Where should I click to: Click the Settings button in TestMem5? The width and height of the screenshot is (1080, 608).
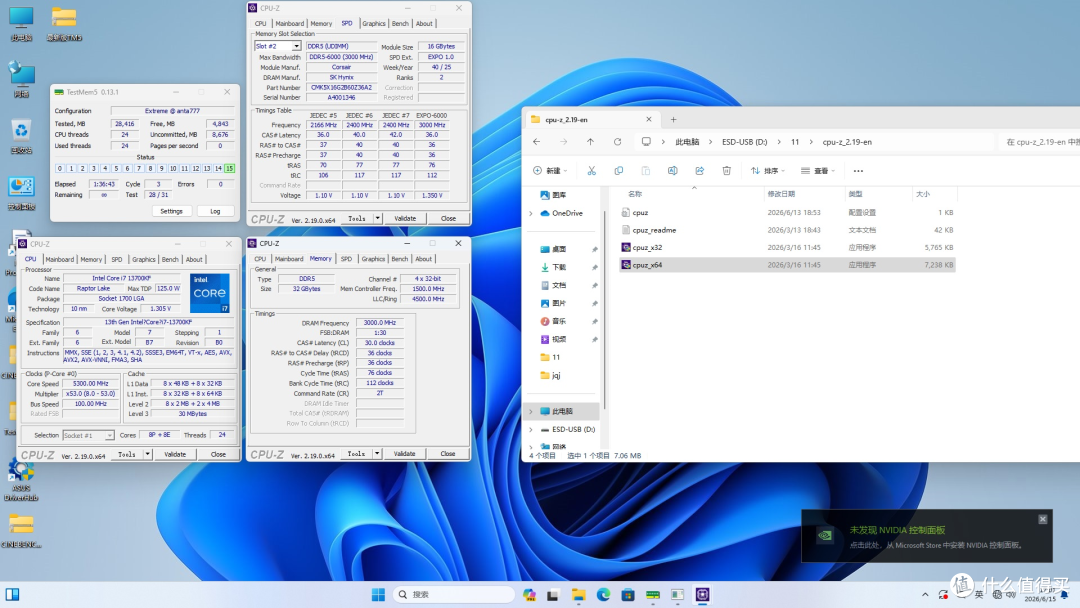[x=172, y=211]
